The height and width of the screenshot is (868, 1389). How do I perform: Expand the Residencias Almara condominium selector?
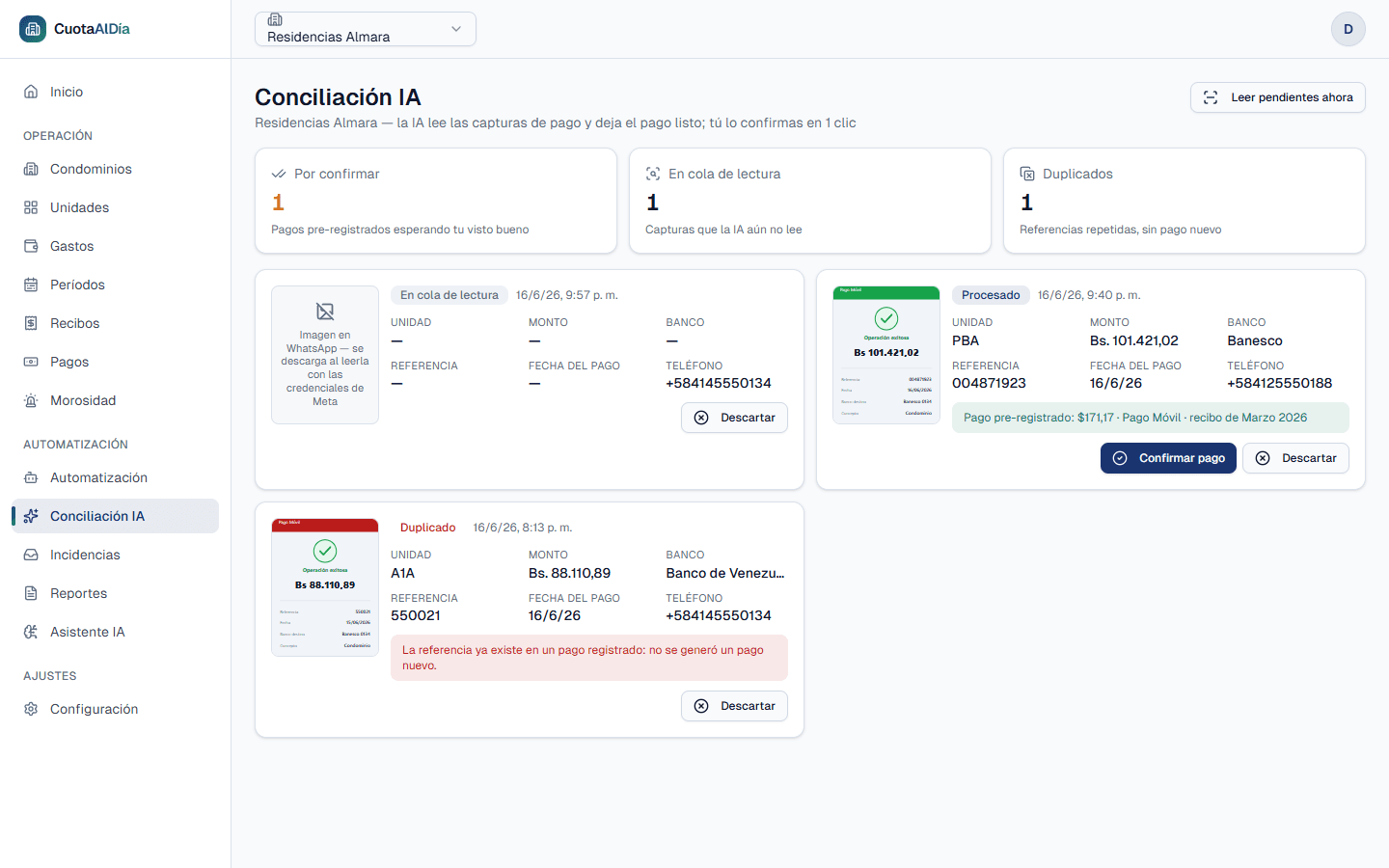pyautogui.click(x=366, y=29)
